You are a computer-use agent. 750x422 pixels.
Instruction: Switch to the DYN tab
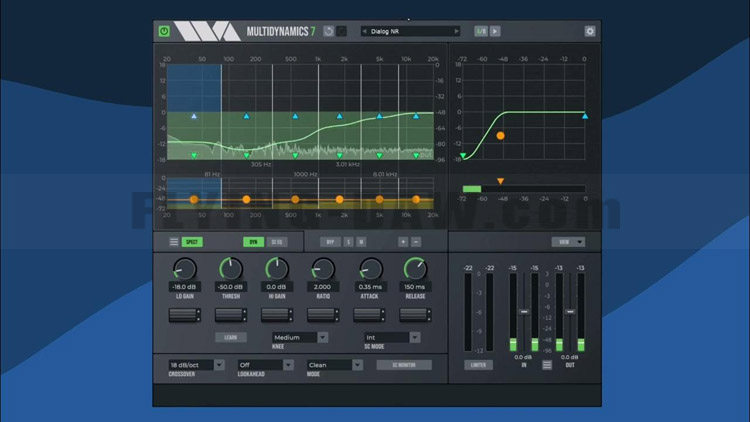[x=254, y=242]
